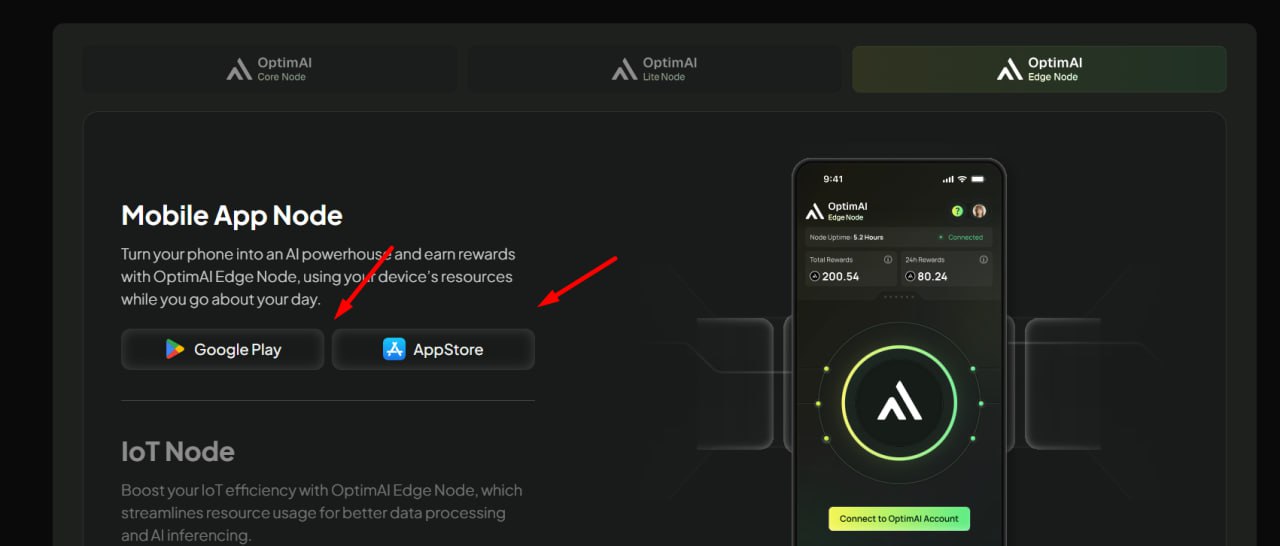Click the total rewards value 200.54
Screen dimensions: 1280x546
pos(840,276)
